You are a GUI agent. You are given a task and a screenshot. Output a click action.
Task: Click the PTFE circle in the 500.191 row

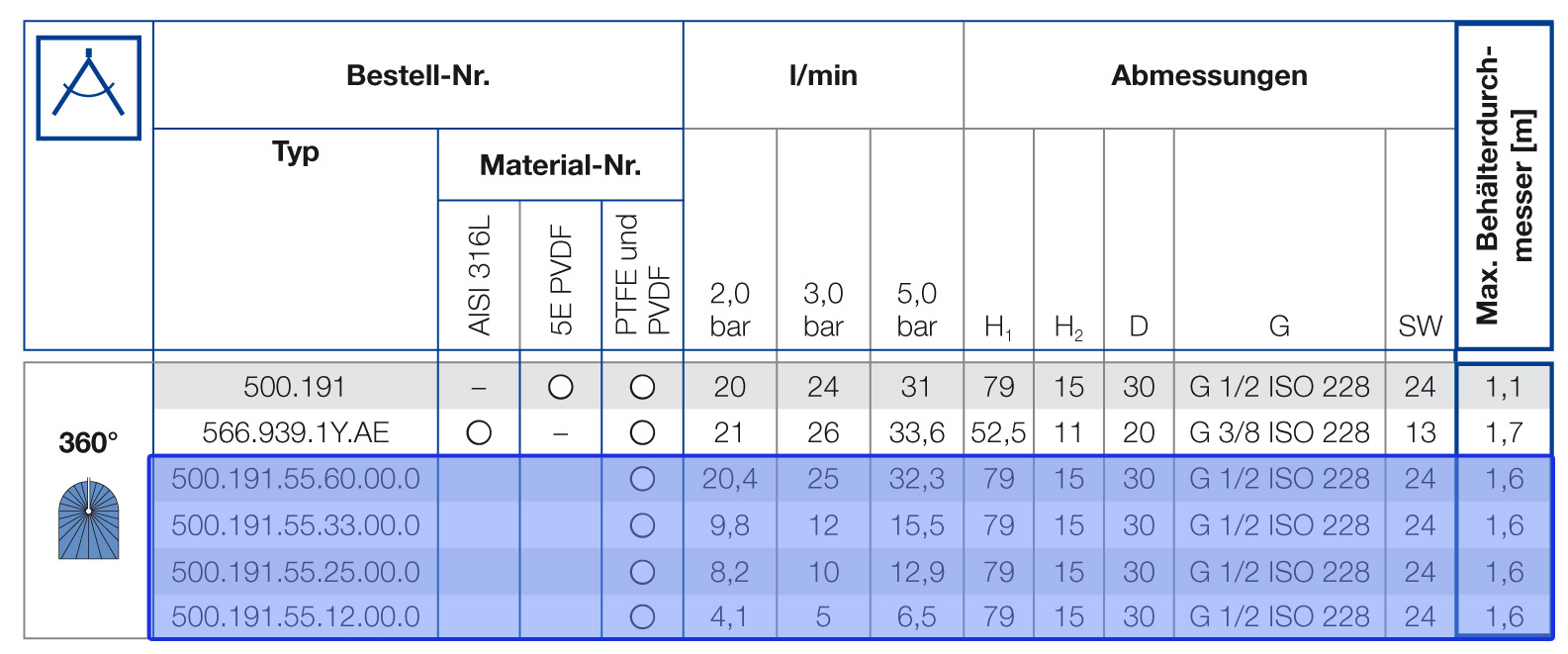click(642, 387)
